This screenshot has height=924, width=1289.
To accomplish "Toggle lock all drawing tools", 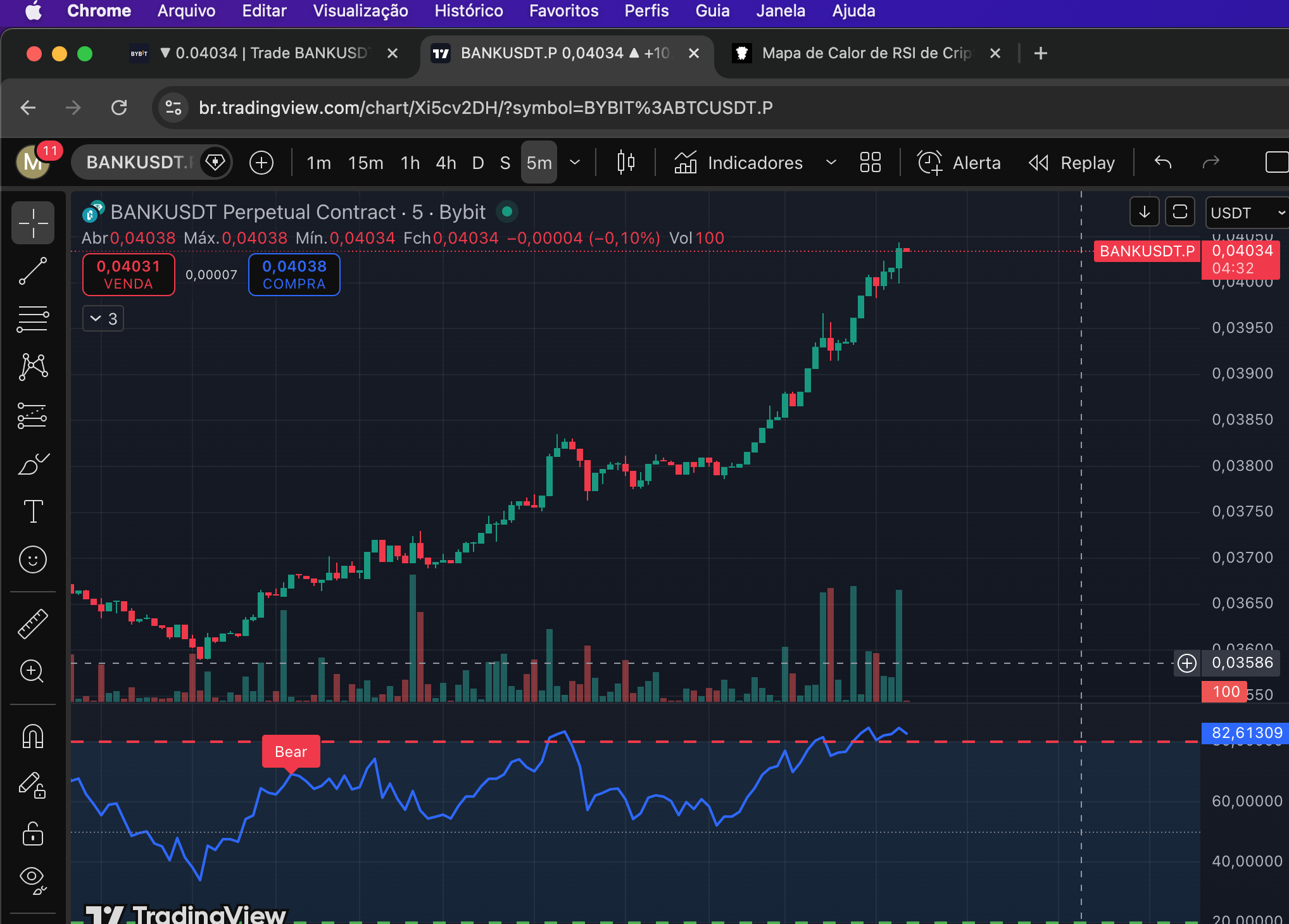I will click(33, 834).
